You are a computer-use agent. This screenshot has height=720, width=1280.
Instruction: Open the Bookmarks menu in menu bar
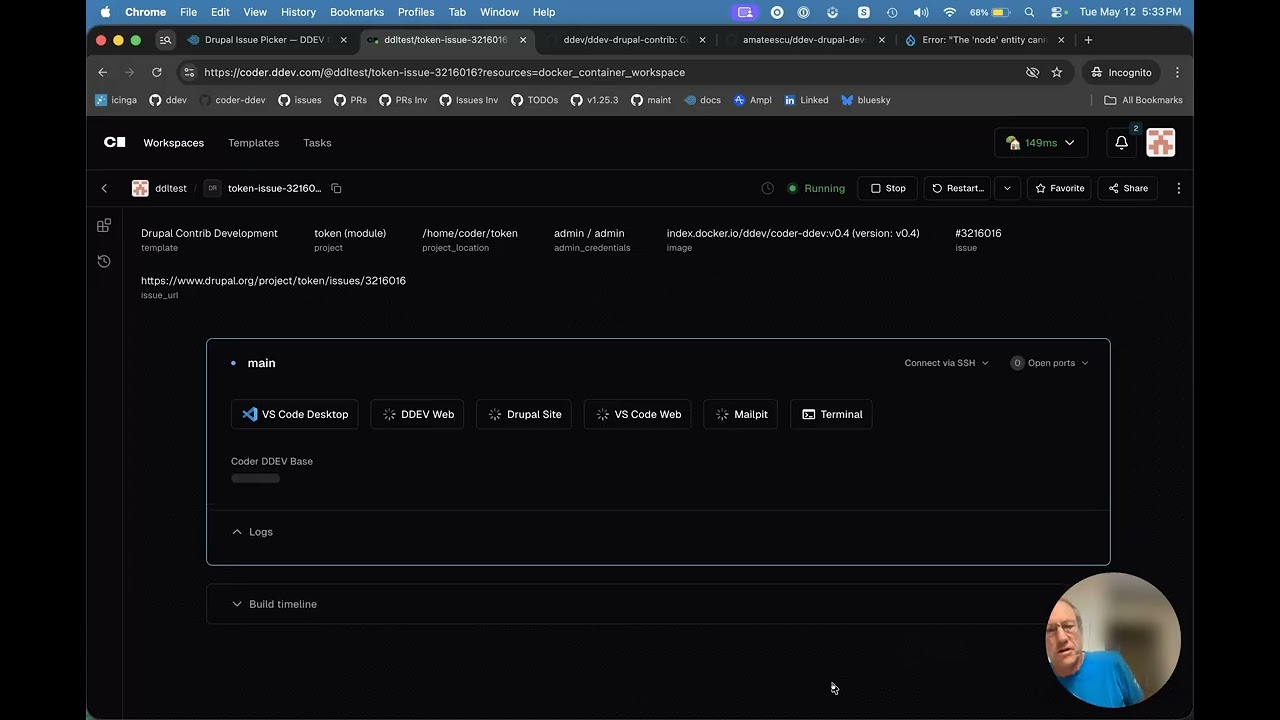coord(357,12)
